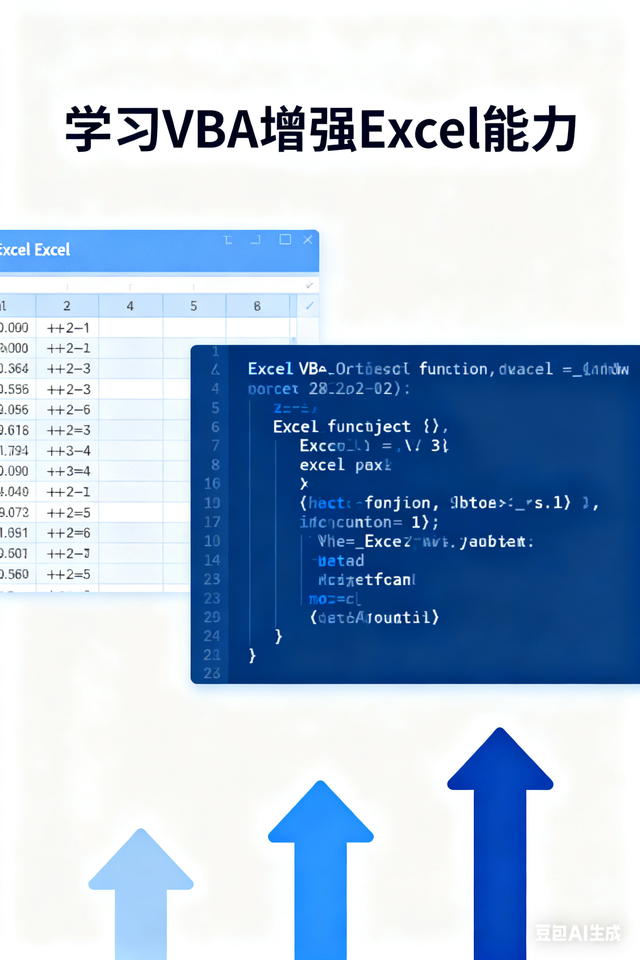Click line number 16 in code gutter
Screen dimensions: 640x960
point(212,484)
